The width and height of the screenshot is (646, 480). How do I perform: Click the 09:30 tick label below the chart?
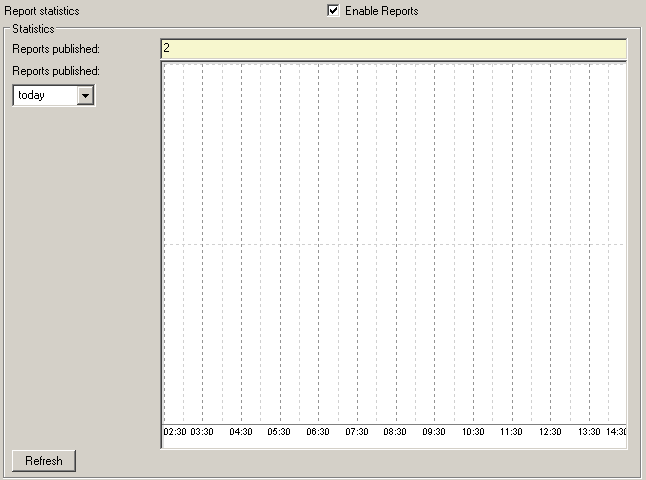434,432
